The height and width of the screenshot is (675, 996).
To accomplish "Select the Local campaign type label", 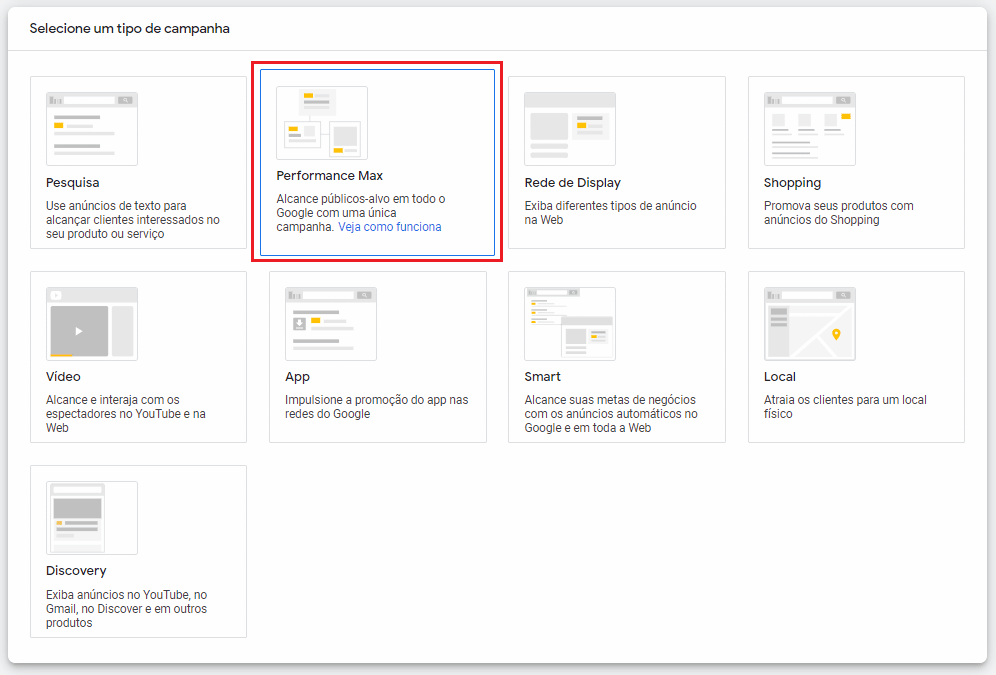I will point(779,377).
